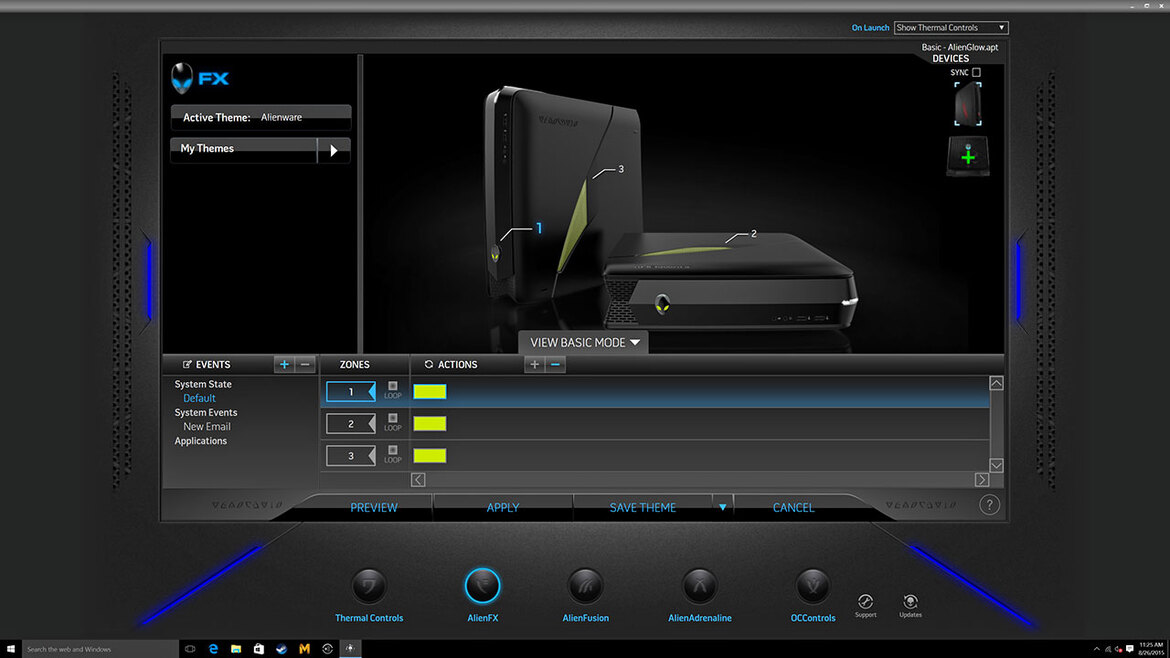Viewport: 1170px width, 658px height.
Task: Expand the My Themes arrow
Action: coord(334,150)
